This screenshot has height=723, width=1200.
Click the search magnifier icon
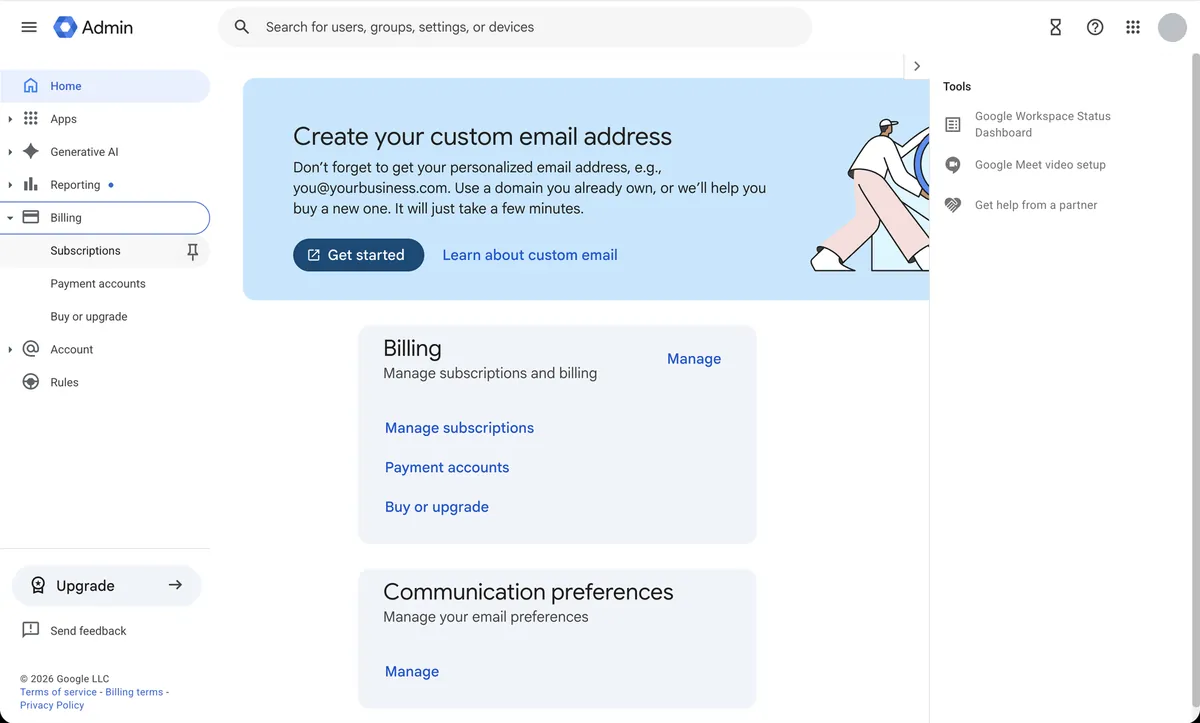(x=242, y=27)
